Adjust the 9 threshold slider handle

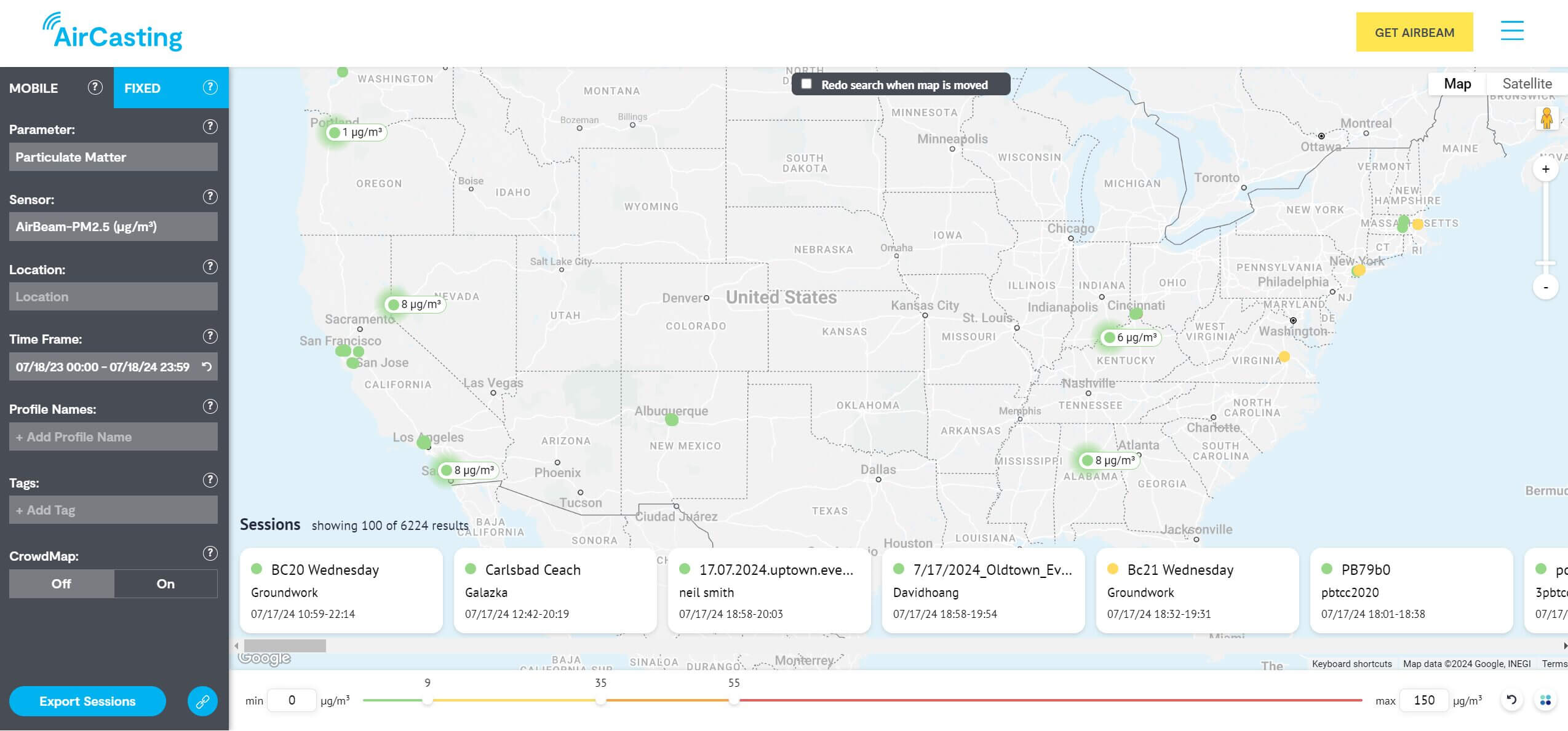click(x=428, y=700)
